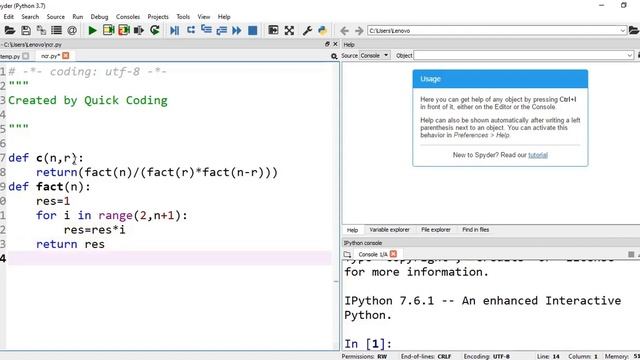Run current cell and advance

coord(124,30)
